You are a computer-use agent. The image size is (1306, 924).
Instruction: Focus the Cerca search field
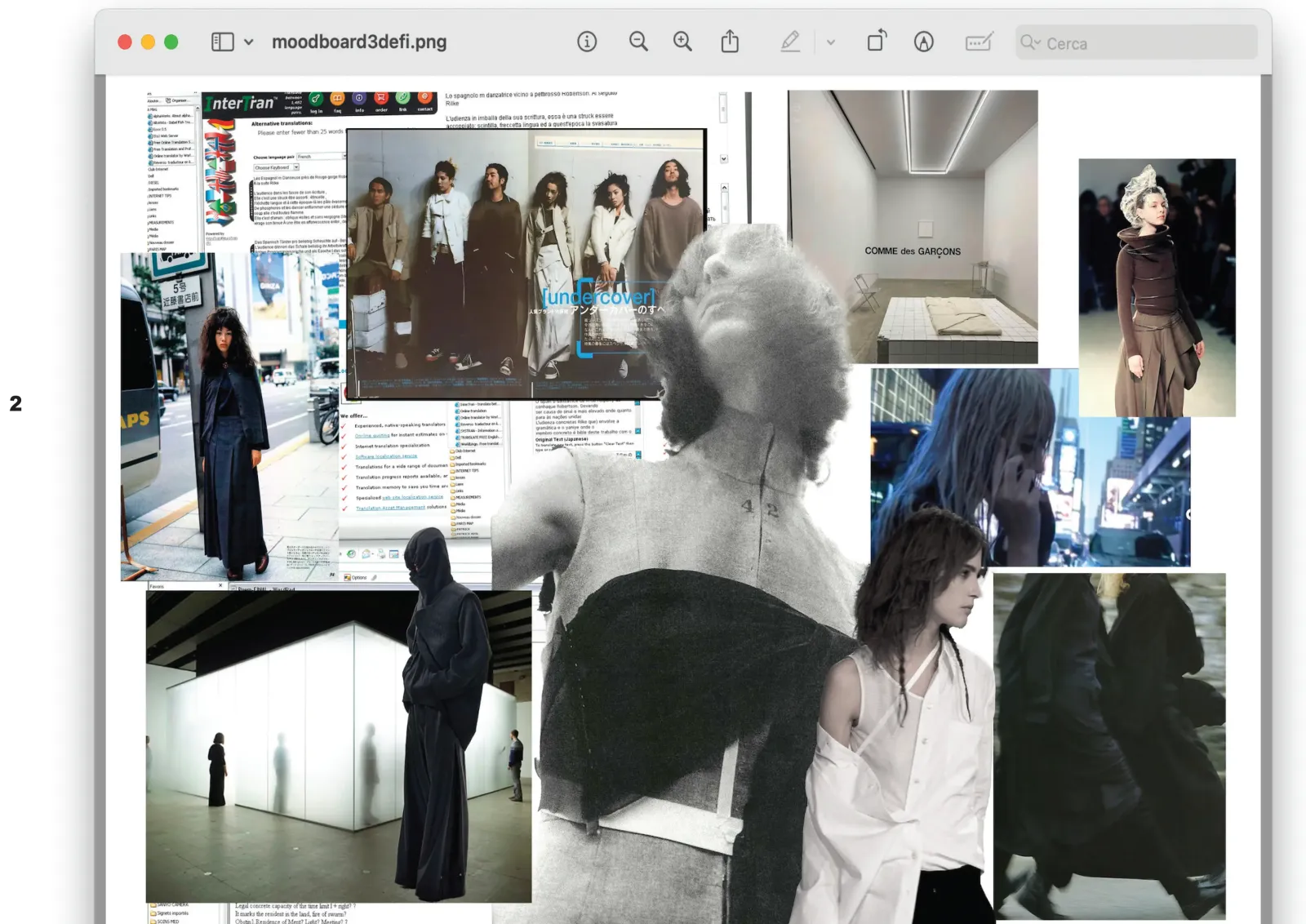1136,42
